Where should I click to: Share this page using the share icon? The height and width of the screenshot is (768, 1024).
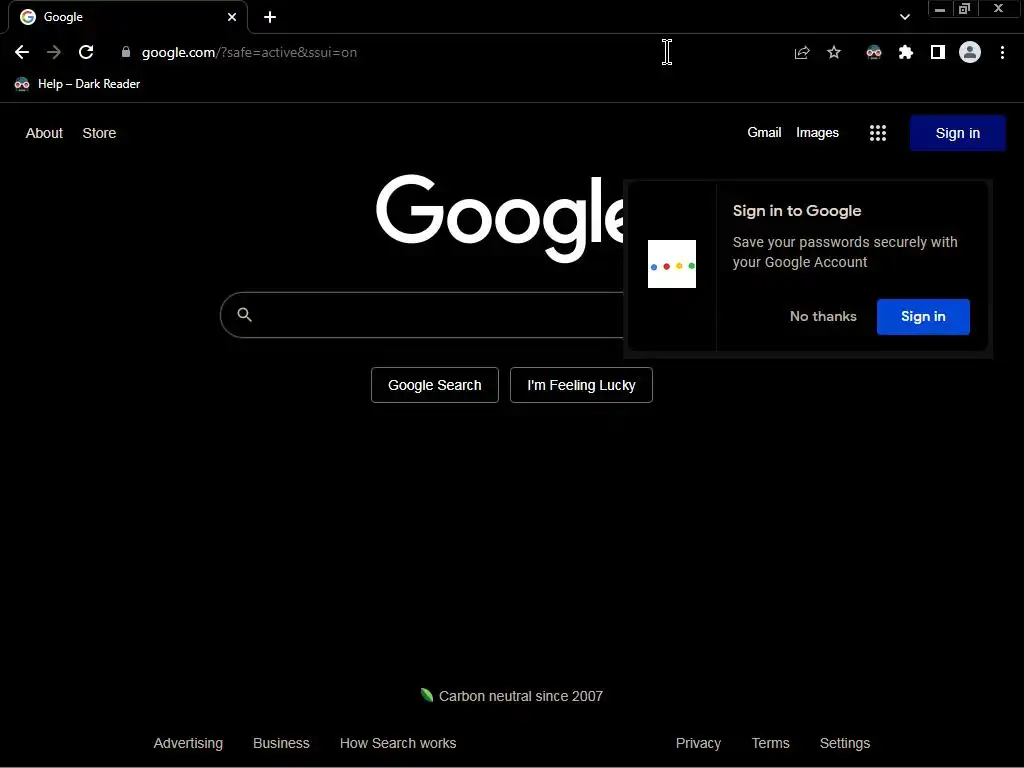(802, 52)
